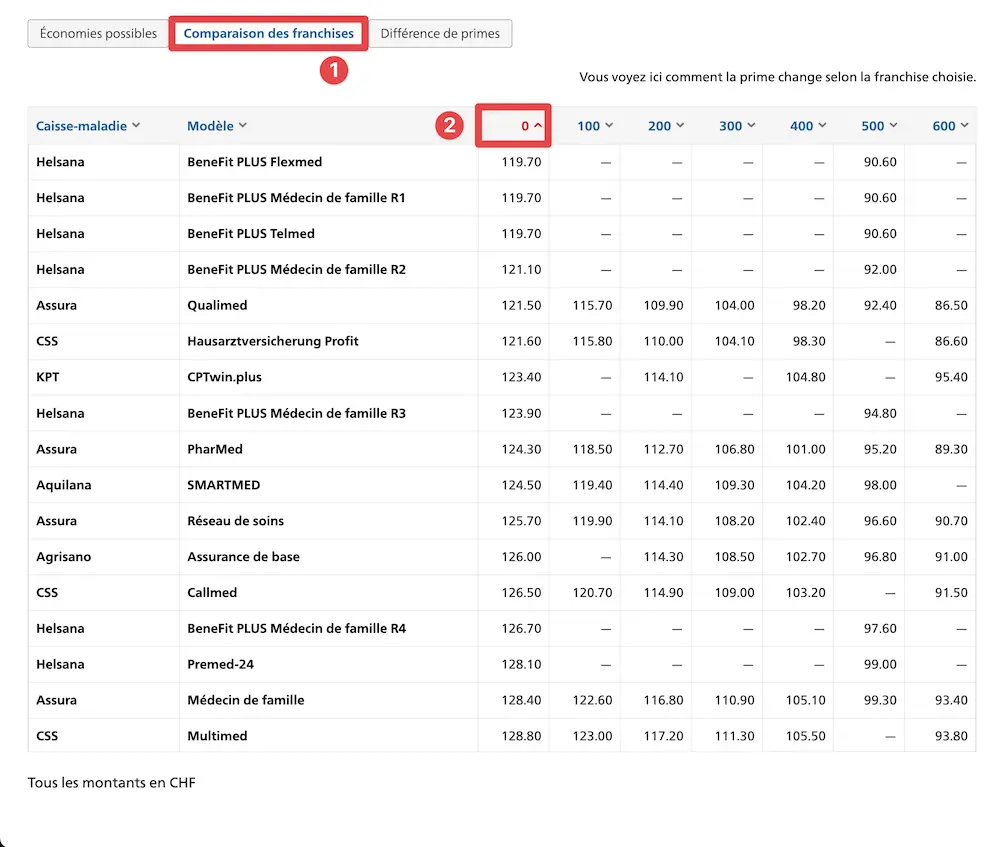
Task: Select the premium value 99.00
Action: (880, 664)
